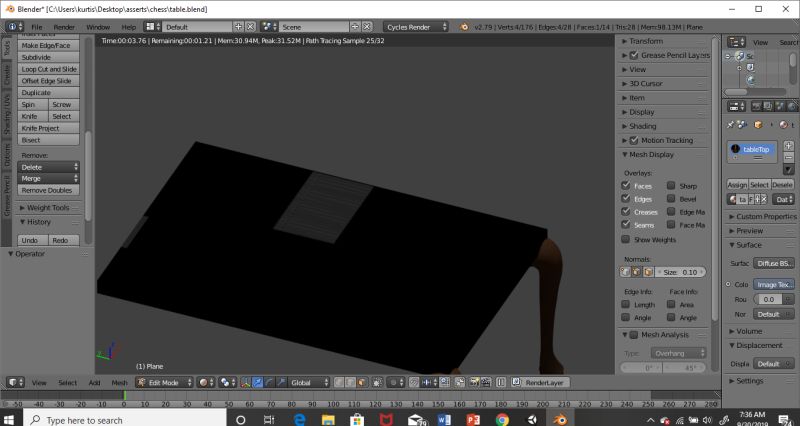The image size is (800, 426).
Task: Add a new screen layout
Action: [238, 27]
